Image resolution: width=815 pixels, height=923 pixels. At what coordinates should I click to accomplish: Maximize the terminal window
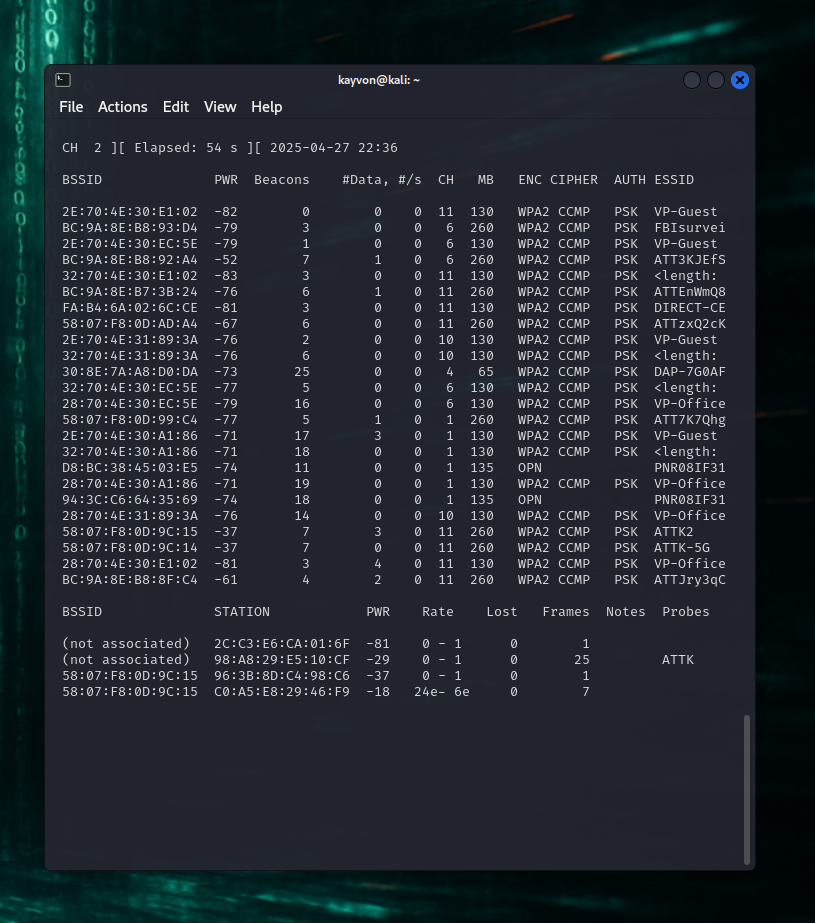715,80
